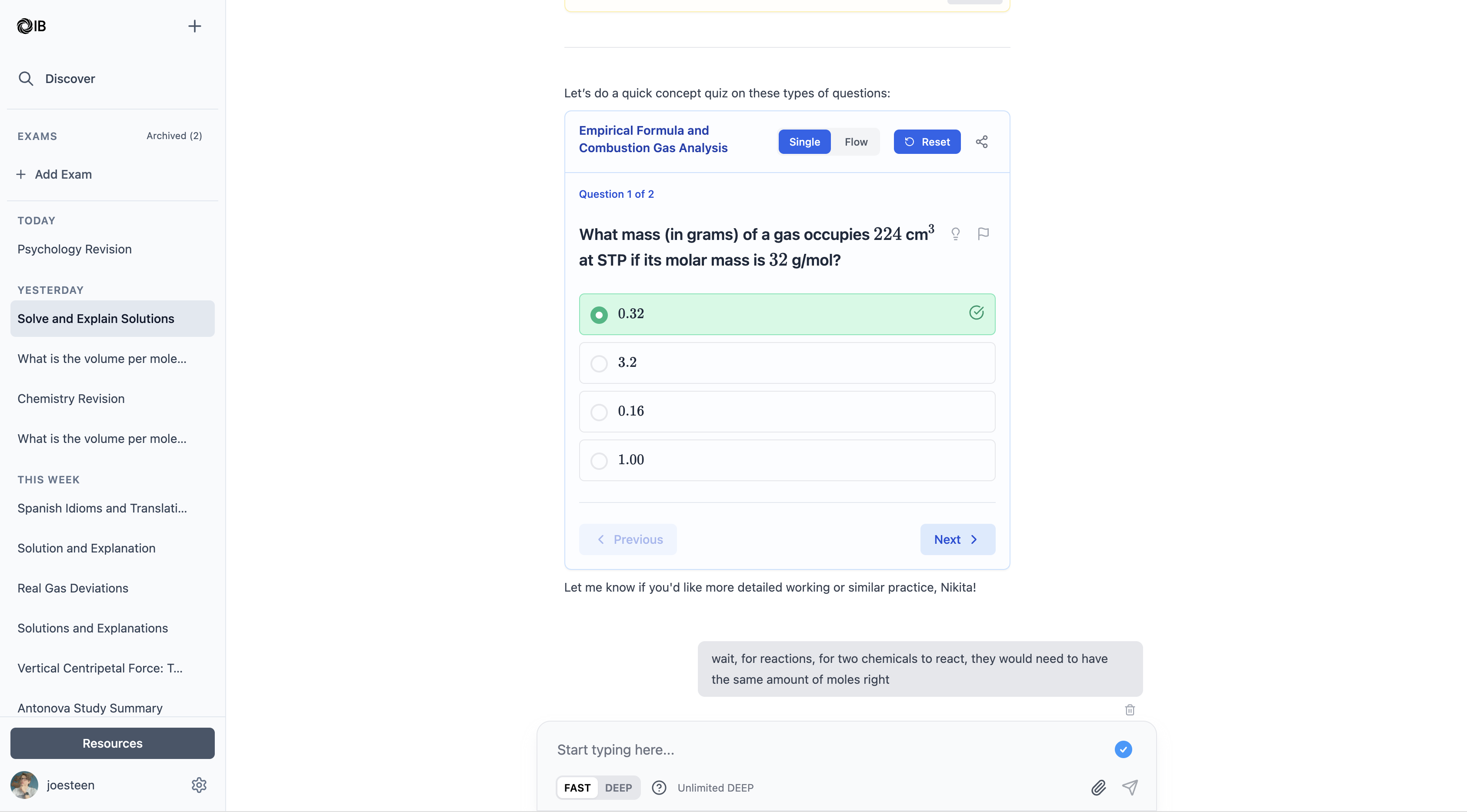
Task: Attach a file using the paperclip
Action: pos(1099,788)
